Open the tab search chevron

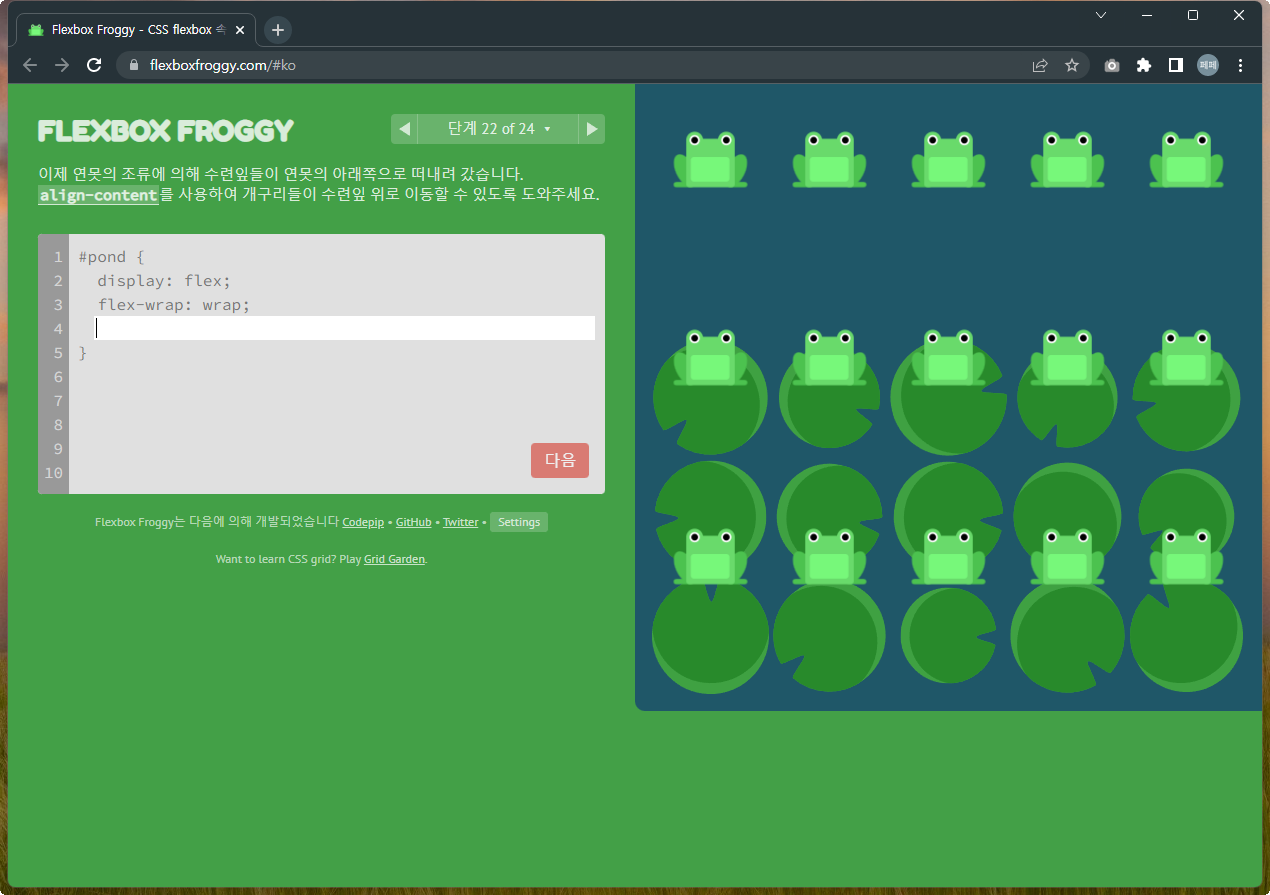point(1101,15)
